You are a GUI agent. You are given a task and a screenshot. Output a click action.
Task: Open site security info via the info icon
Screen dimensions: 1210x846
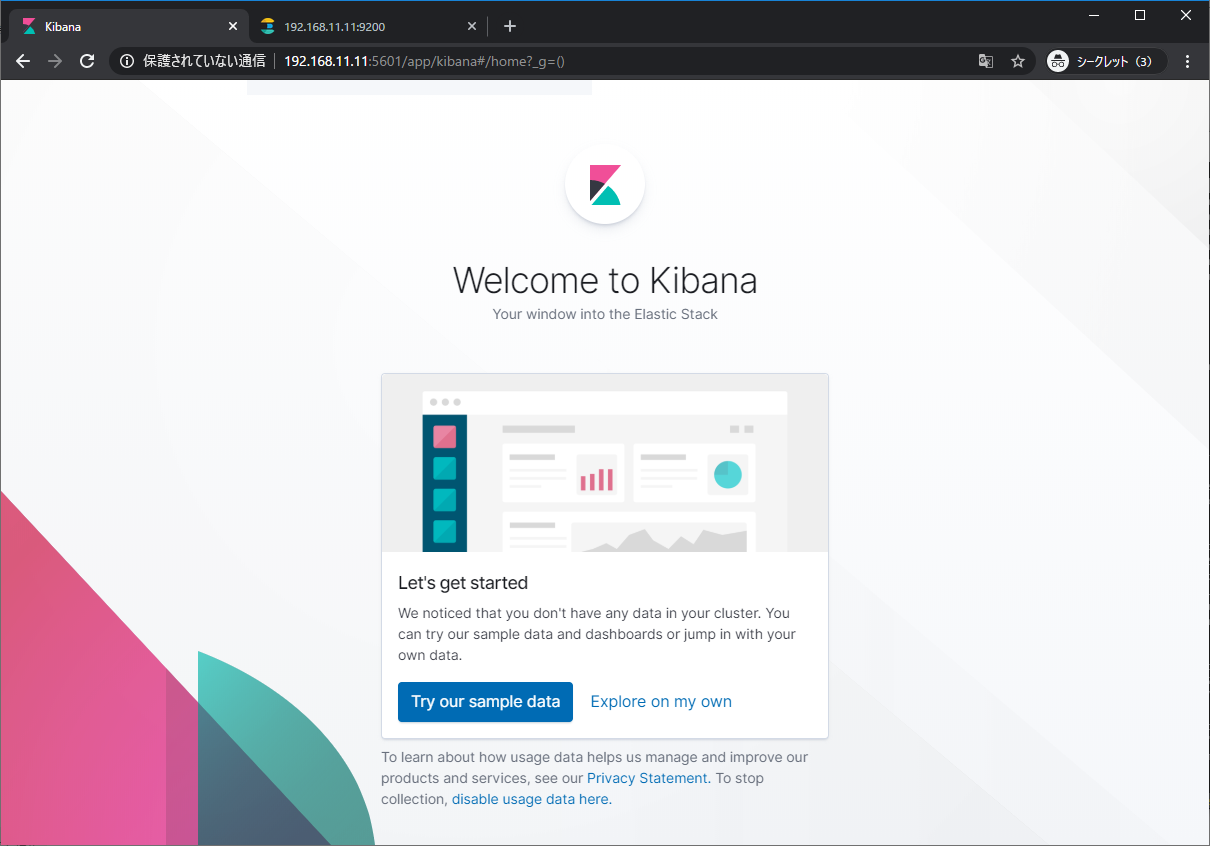126,61
